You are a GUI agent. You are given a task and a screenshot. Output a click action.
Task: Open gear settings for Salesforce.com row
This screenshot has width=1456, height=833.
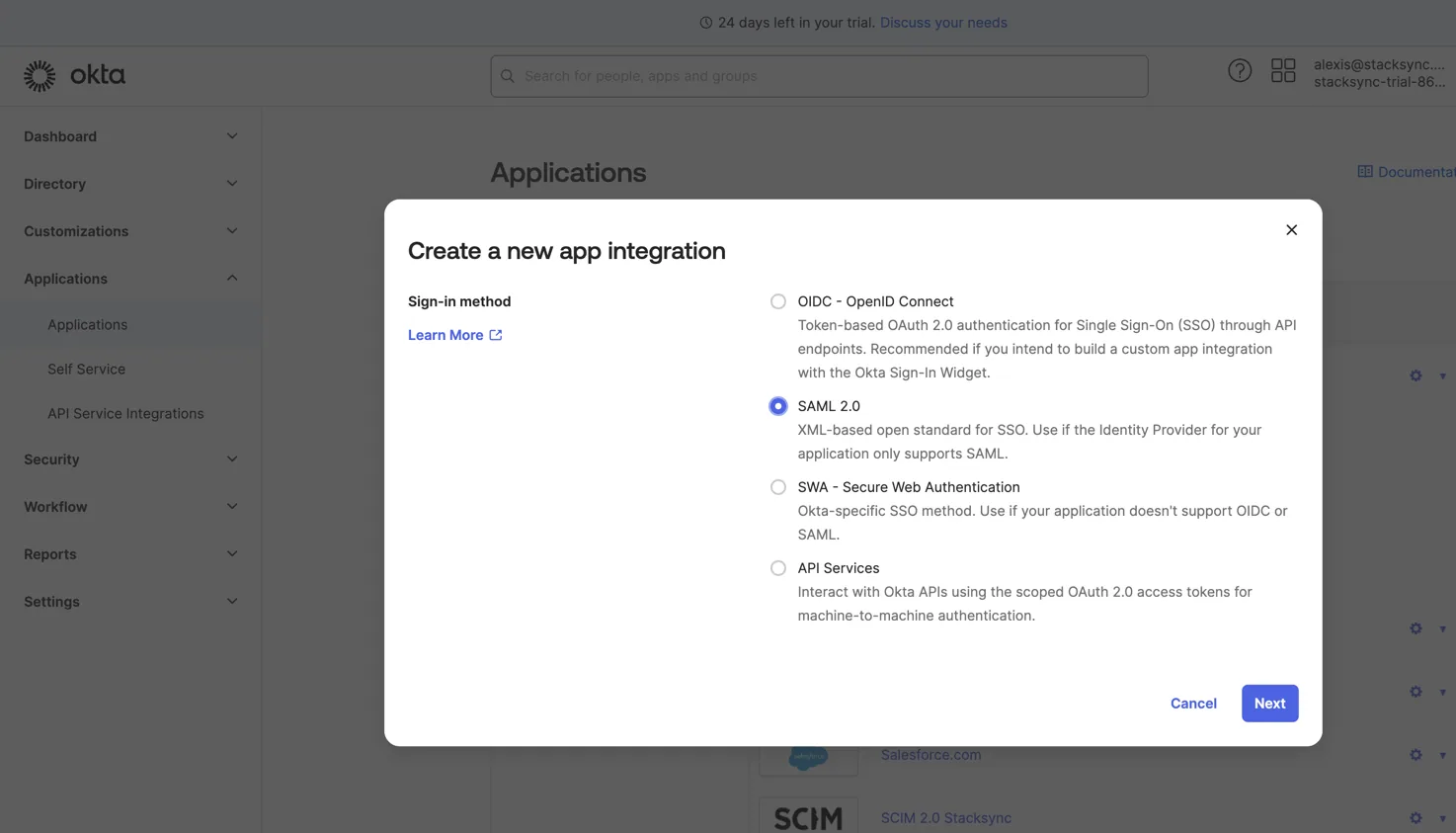click(1416, 755)
